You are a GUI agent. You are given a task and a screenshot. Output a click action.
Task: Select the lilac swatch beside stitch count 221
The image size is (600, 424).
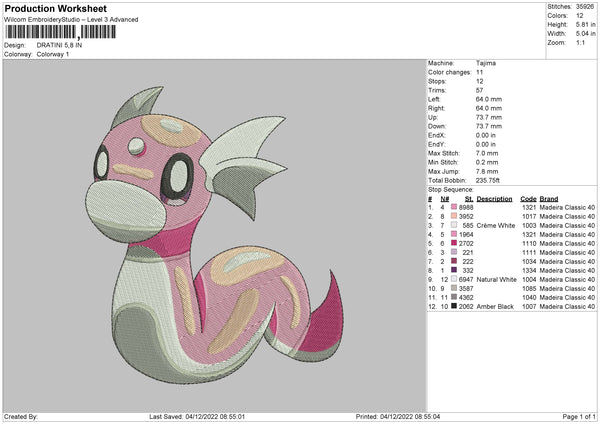[x=454, y=252]
